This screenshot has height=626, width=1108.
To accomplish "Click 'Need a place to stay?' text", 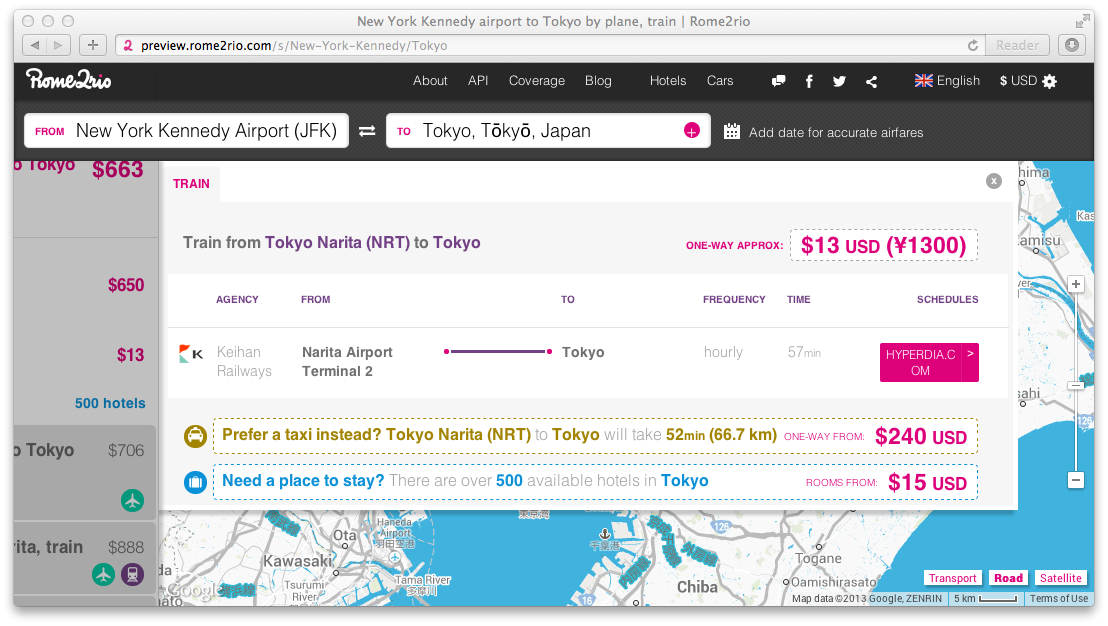I will click(303, 480).
